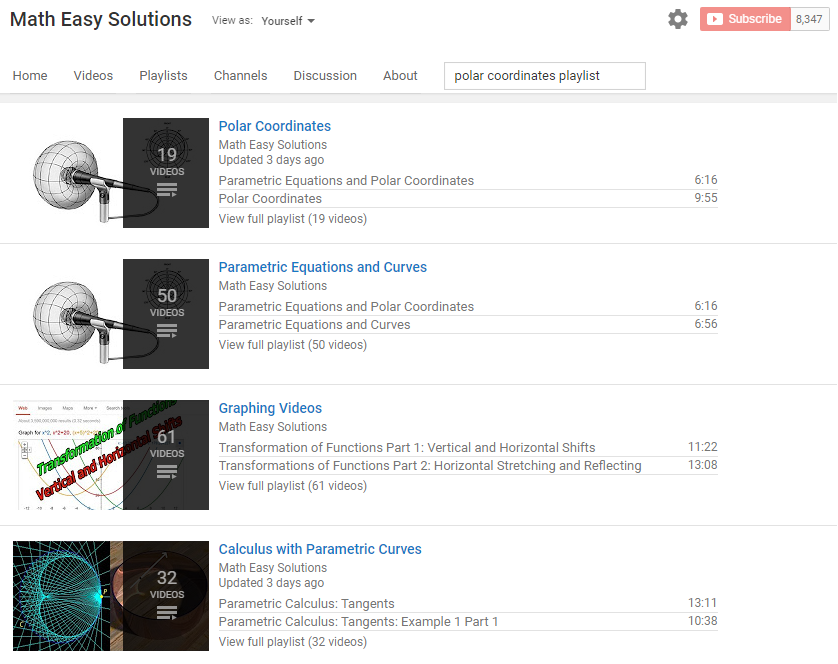
Task: Click channel name under Polar Coordinates playlist
Action: (273, 145)
